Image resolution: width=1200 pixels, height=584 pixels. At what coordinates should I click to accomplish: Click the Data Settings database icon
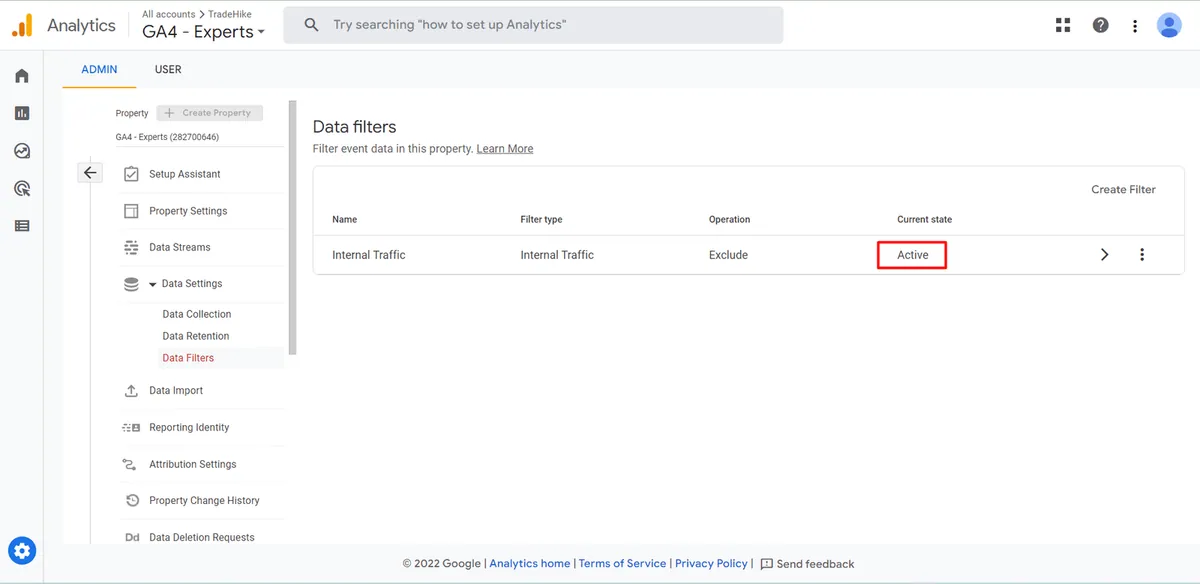(x=131, y=284)
